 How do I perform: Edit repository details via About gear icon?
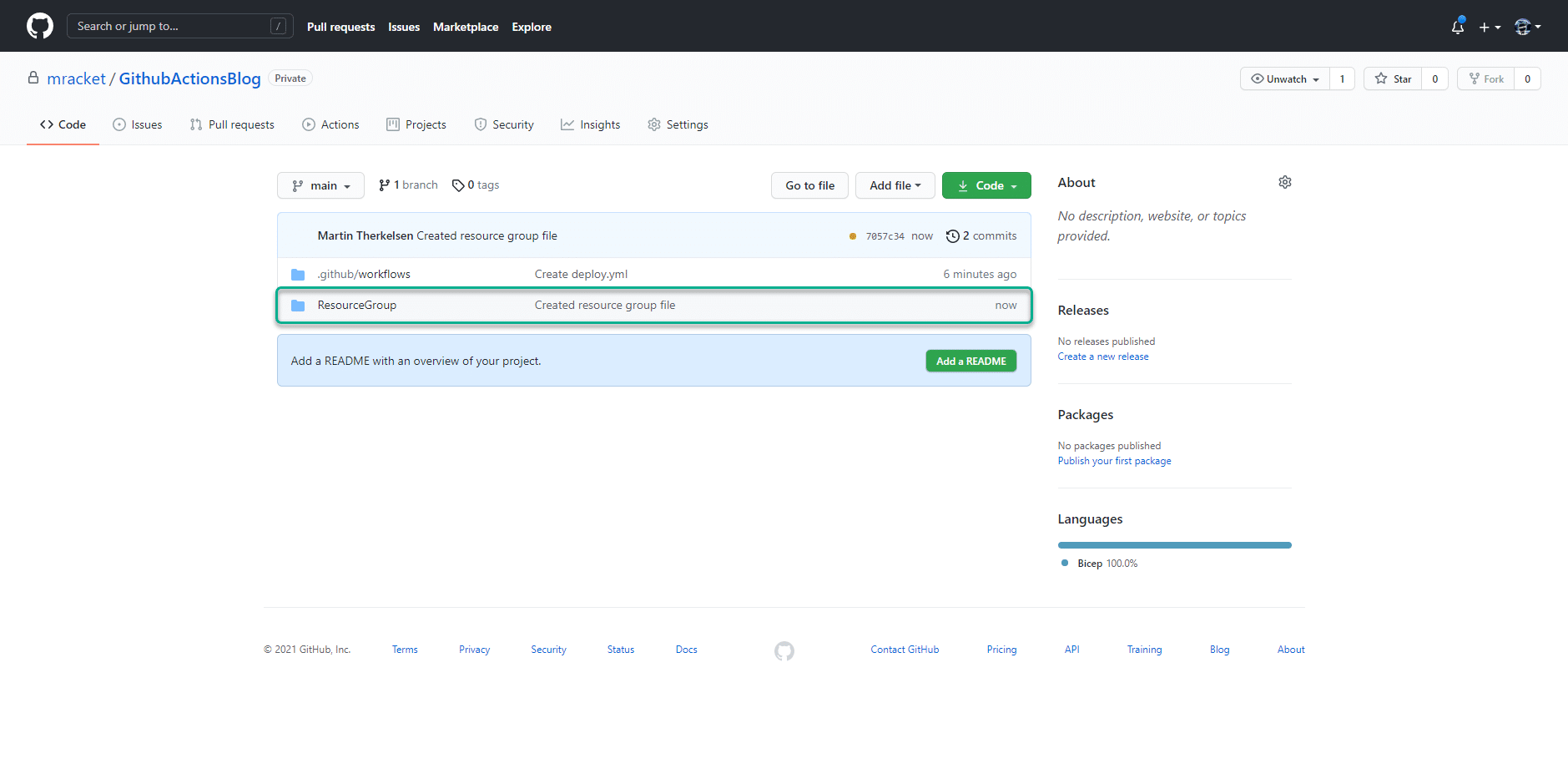pos(1285,182)
